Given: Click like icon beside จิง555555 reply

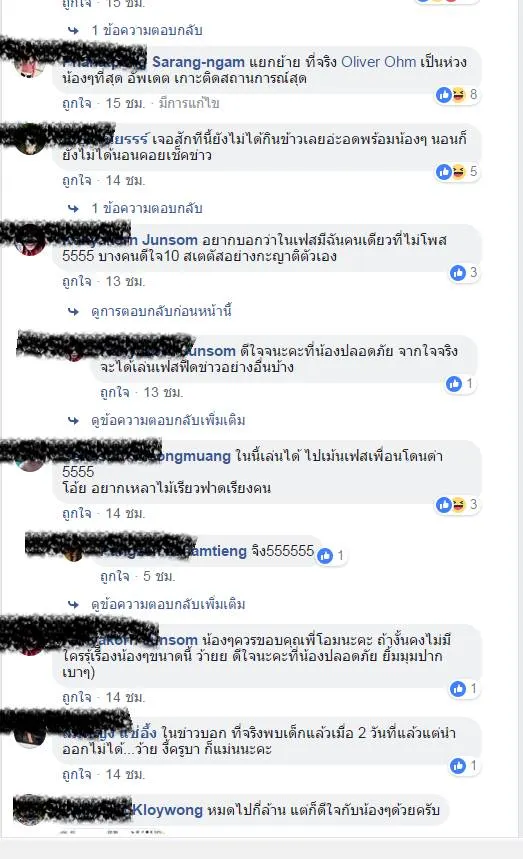Looking at the screenshot, I should coord(325,556).
